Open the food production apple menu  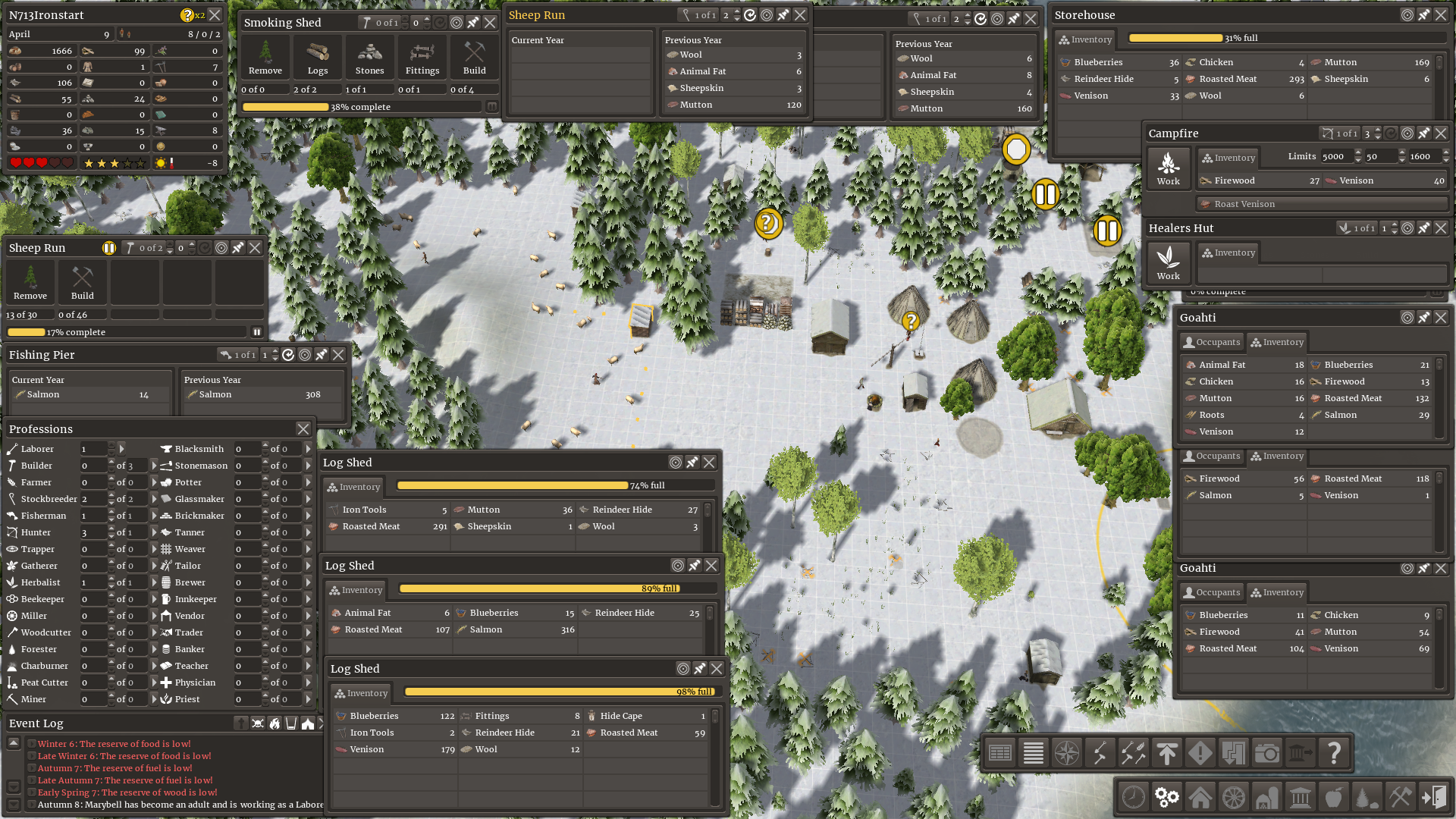(1334, 797)
